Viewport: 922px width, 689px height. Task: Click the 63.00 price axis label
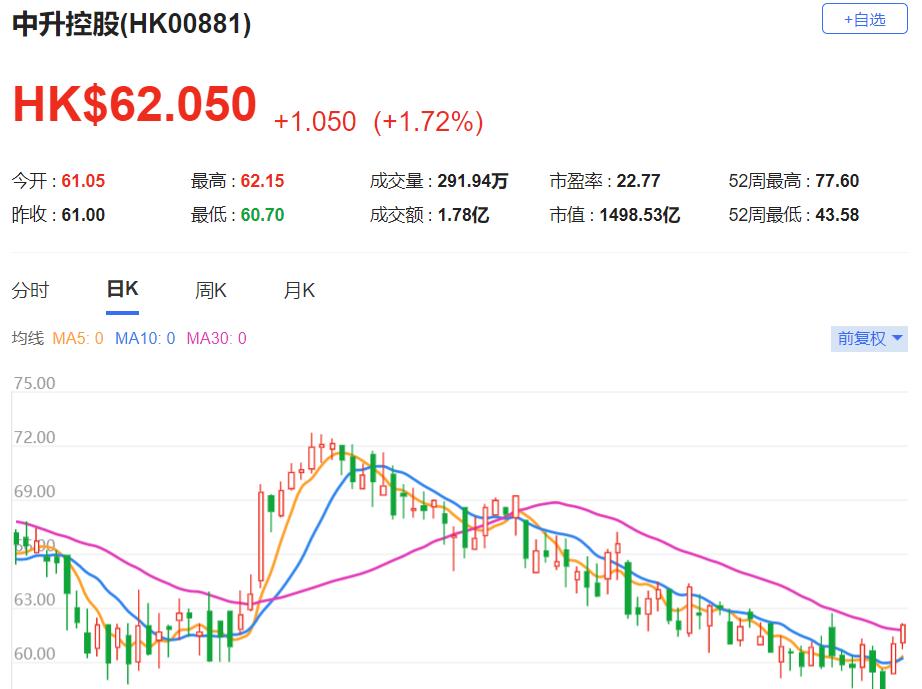[35, 600]
